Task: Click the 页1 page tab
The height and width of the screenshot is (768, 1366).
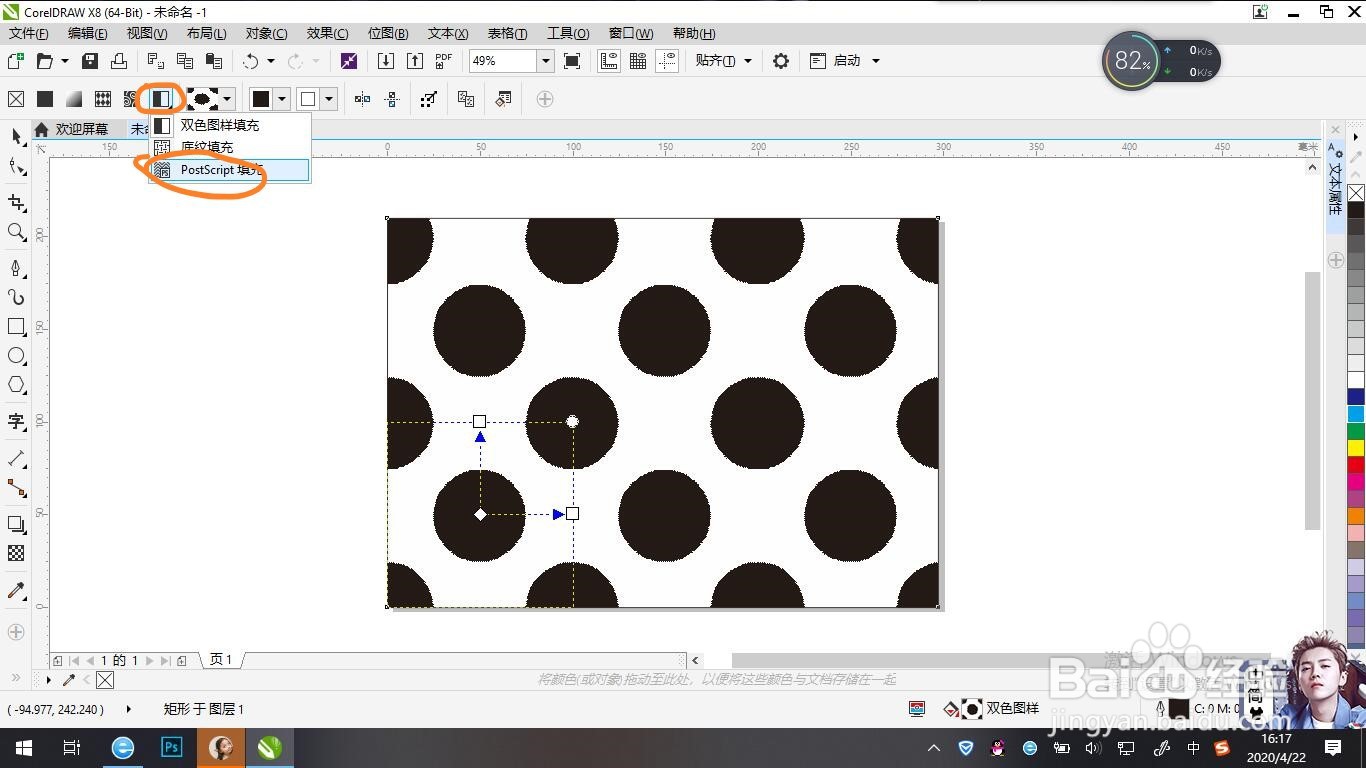Action: pyautogui.click(x=221, y=660)
